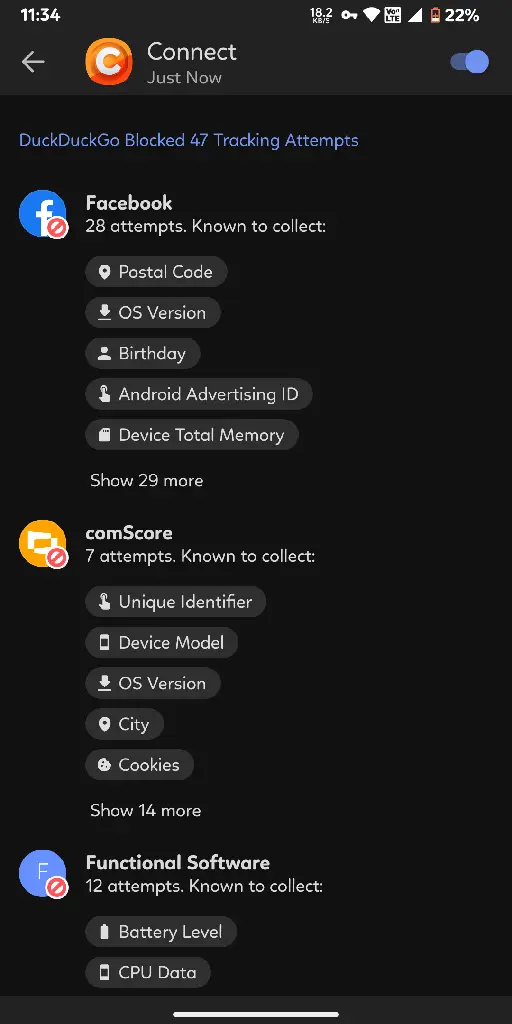Tap the comScore tracker logo
Screen dimensions: 512x1024
pyautogui.click(x=43, y=543)
